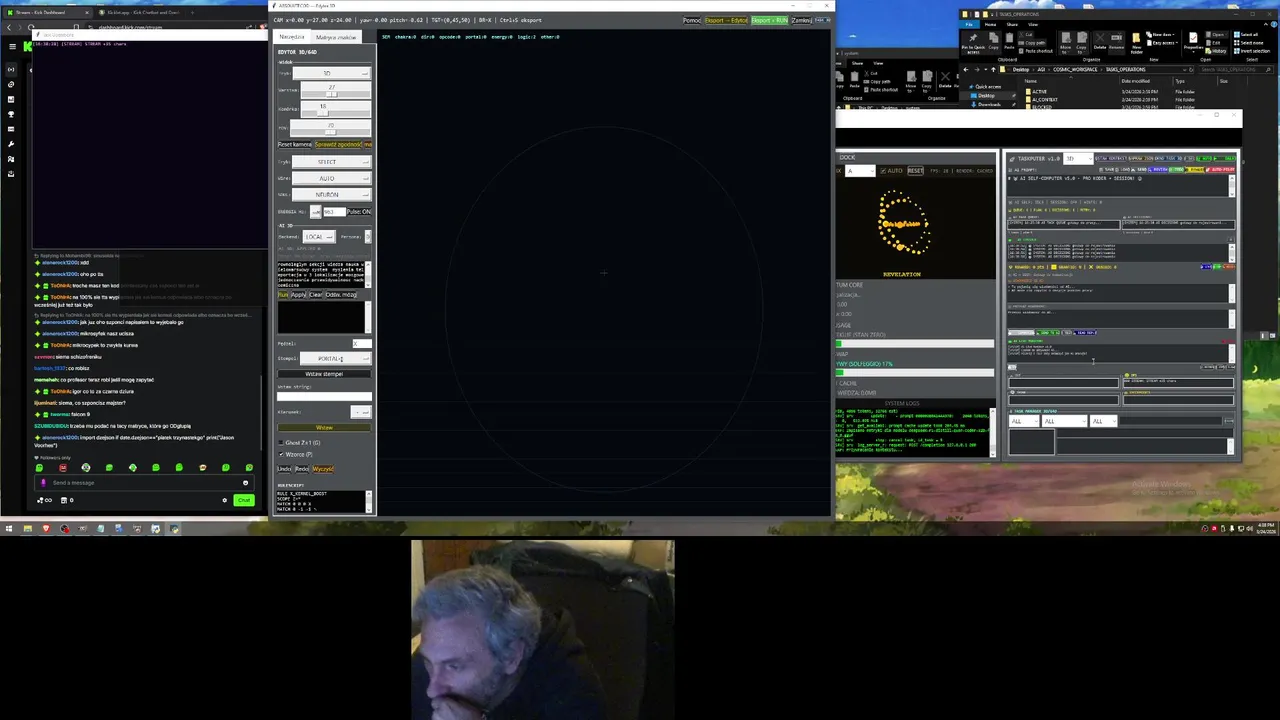This screenshot has width=1280, height=720.
Task: Click the green Eksport + RUN button
Action: point(769,20)
